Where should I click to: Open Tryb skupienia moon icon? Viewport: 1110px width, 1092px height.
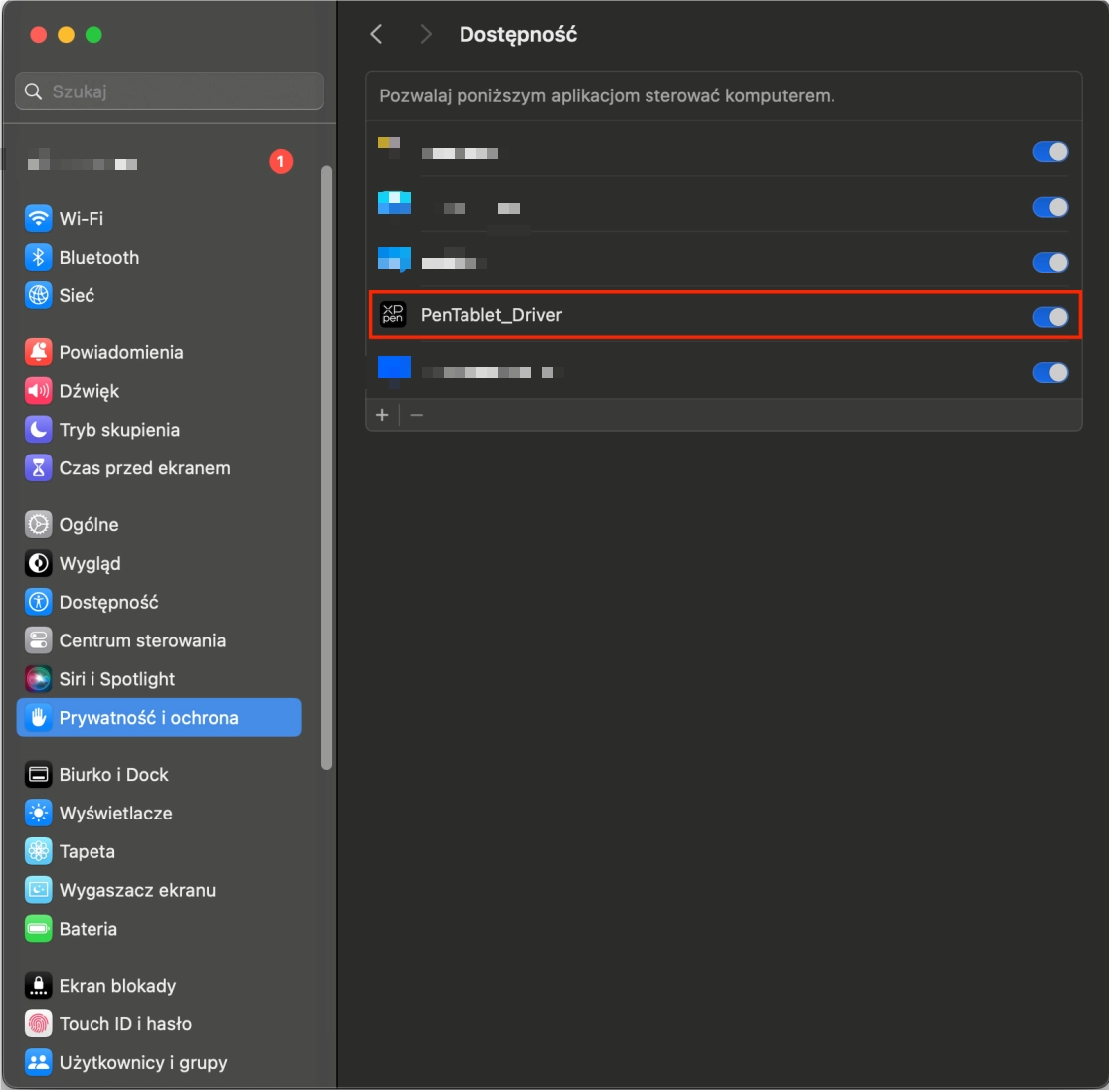click(x=38, y=430)
